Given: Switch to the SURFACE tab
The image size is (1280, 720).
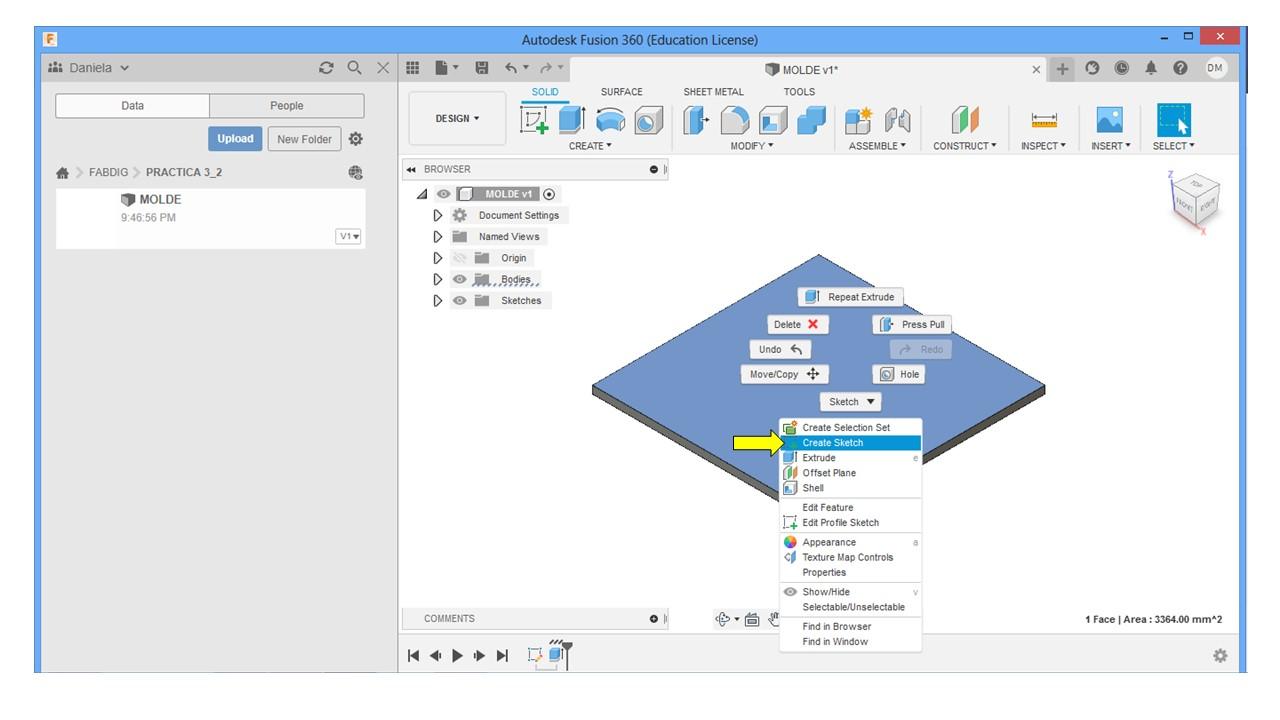Looking at the screenshot, I should click(x=622, y=92).
